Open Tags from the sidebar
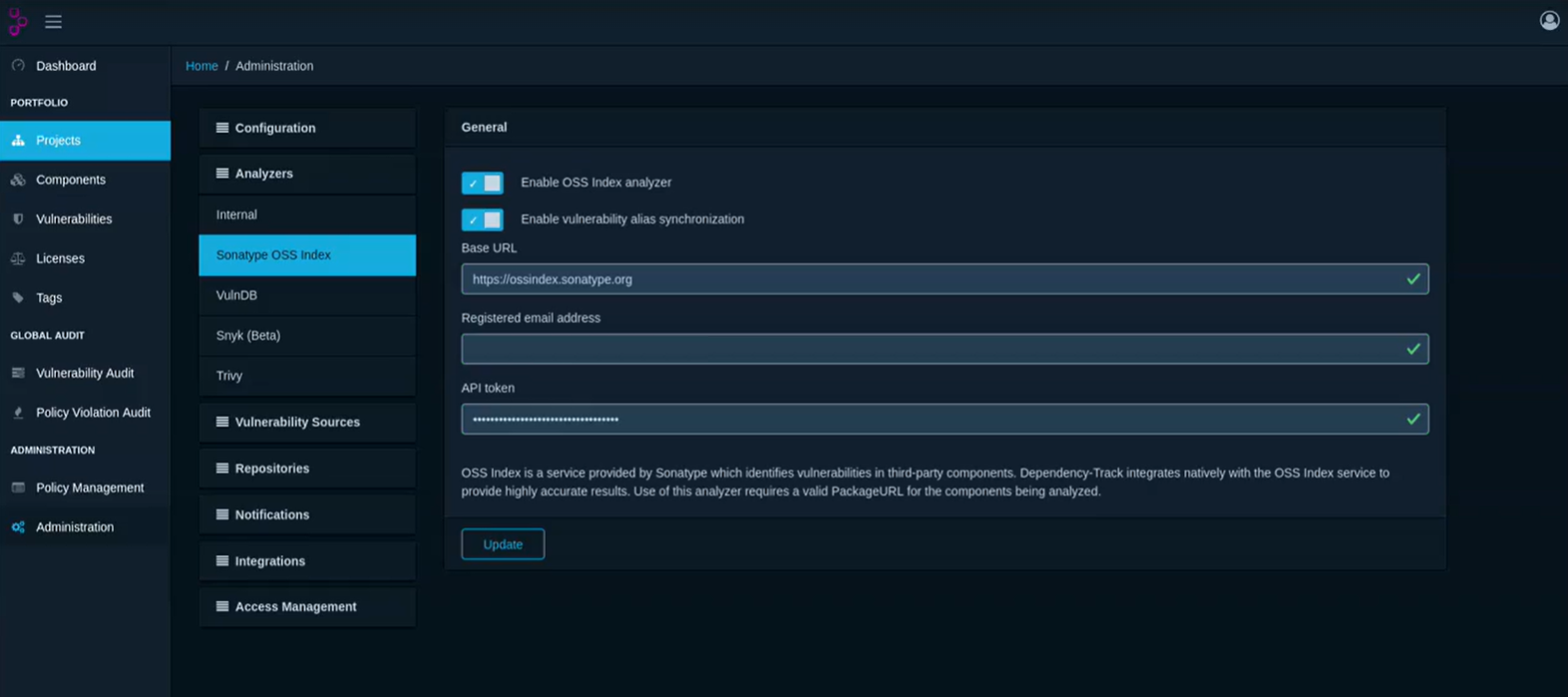 point(85,298)
